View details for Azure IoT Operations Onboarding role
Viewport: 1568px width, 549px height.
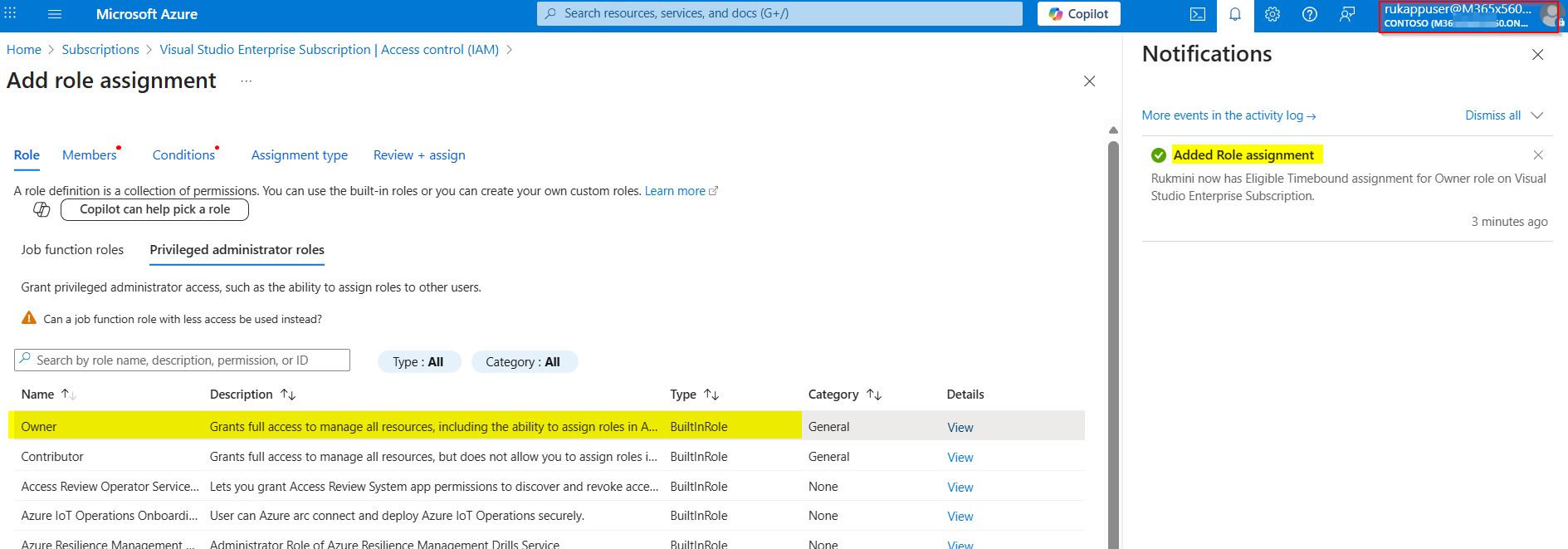pyautogui.click(x=960, y=517)
